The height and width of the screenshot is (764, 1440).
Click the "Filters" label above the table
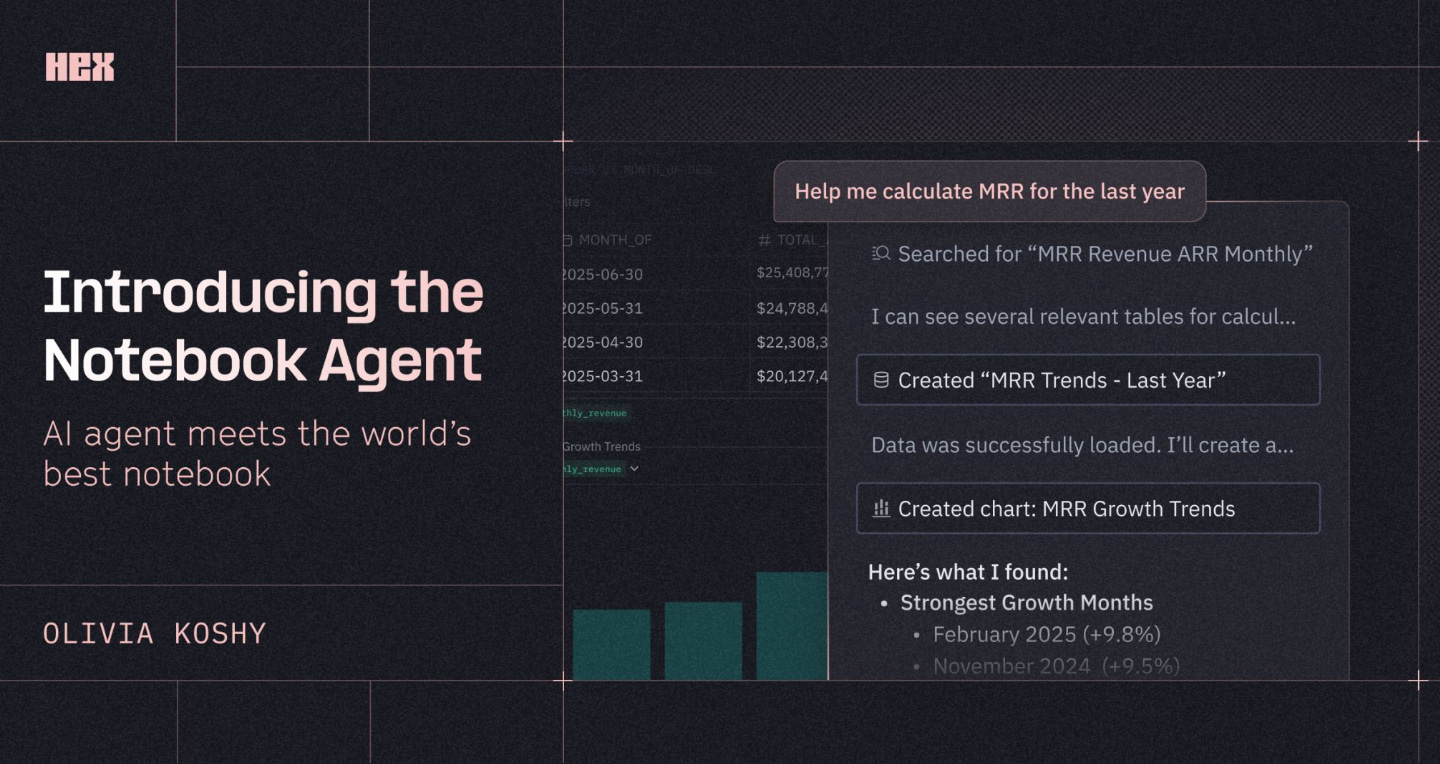click(x=576, y=202)
